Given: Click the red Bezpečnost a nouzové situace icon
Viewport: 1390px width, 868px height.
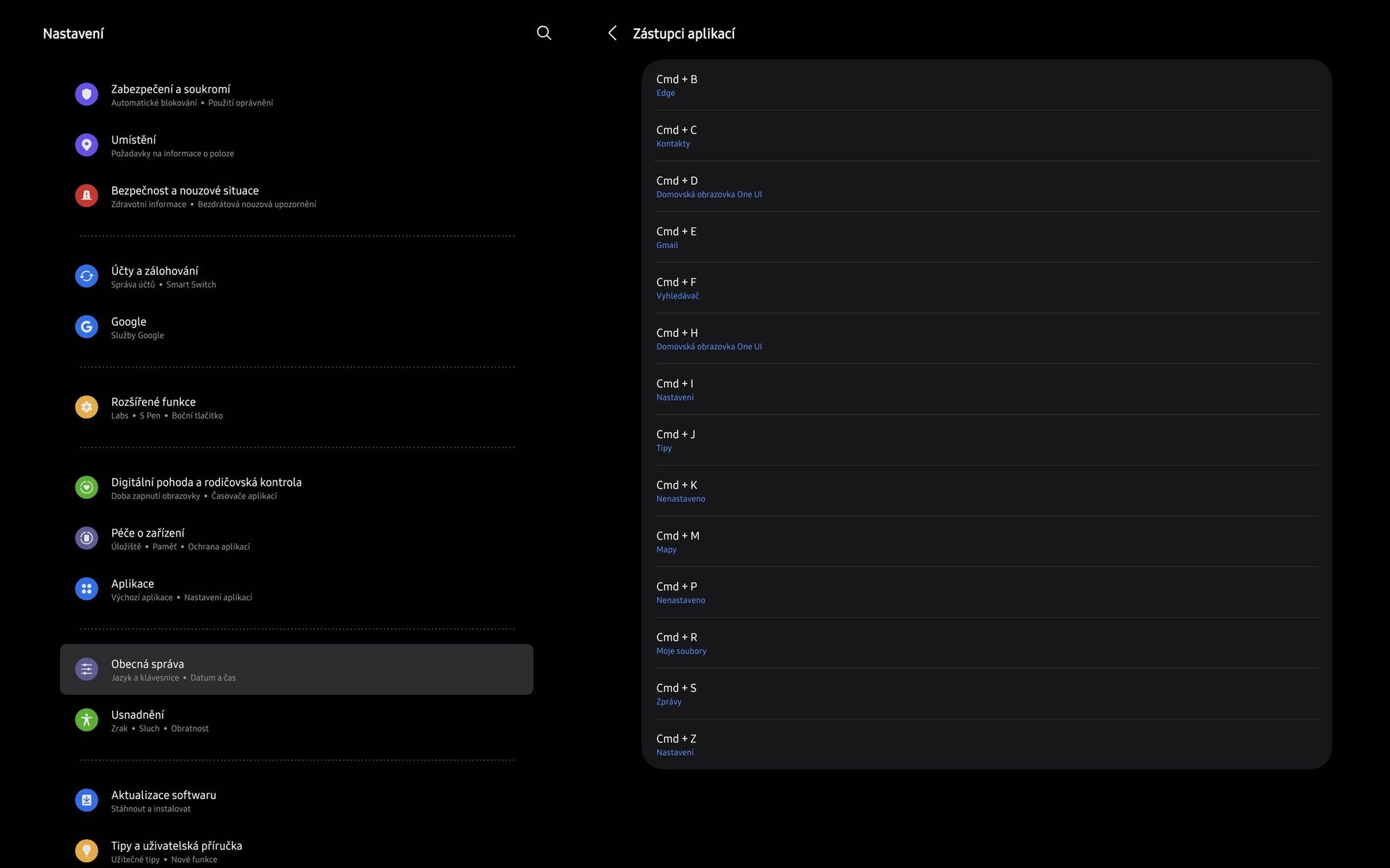Looking at the screenshot, I should point(86,196).
